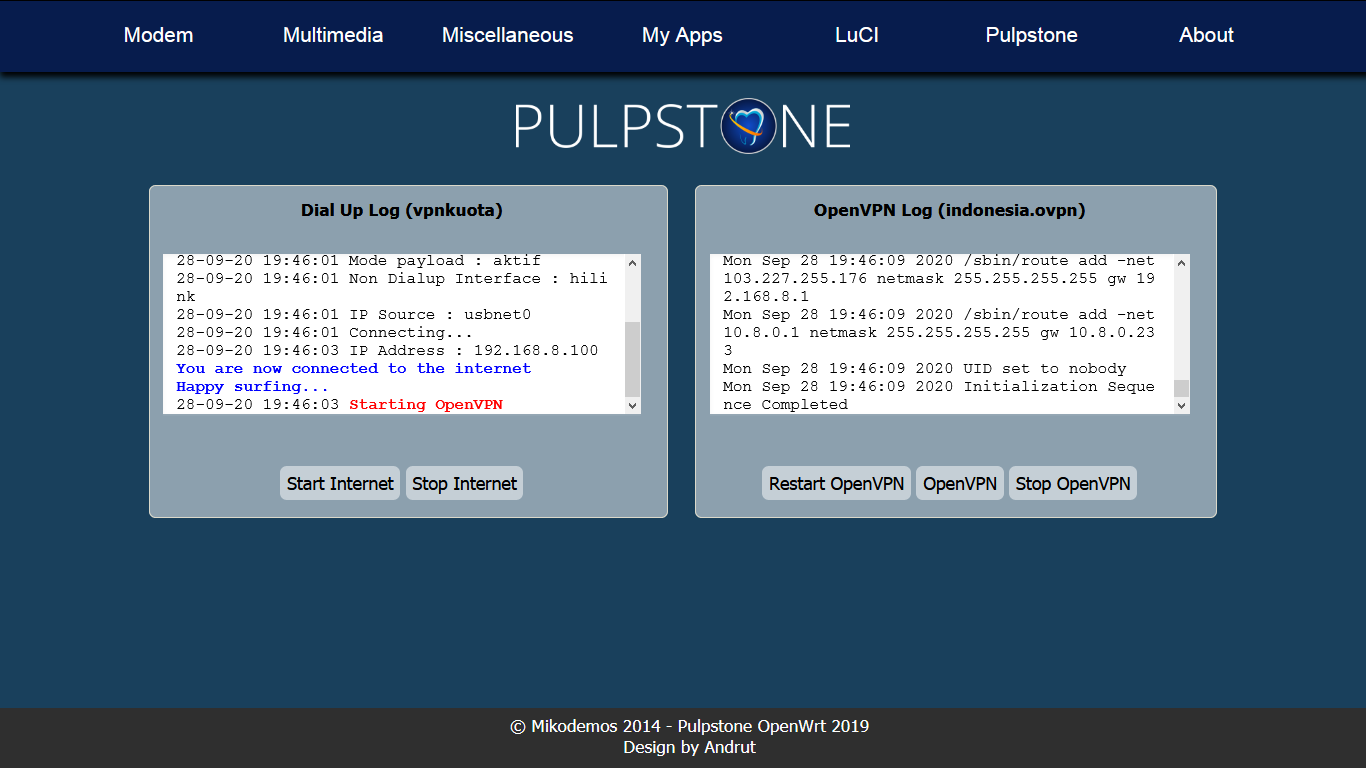Viewport: 1366px width, 768px height.
Task: Click the OpenVPN Log scroll up arrow
Action: 1181,263
